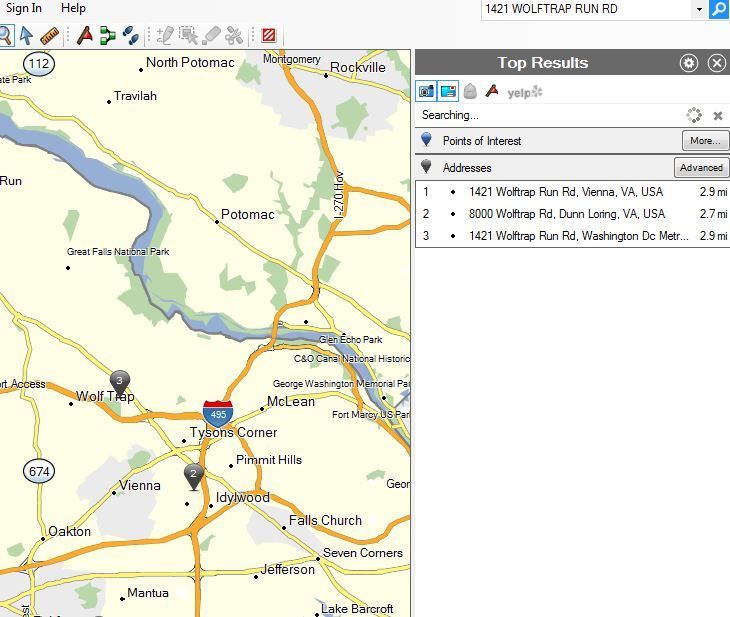Click the Pimmit Hills map label
This screenshot has width=730, height=617.
(x=269, y=460)
